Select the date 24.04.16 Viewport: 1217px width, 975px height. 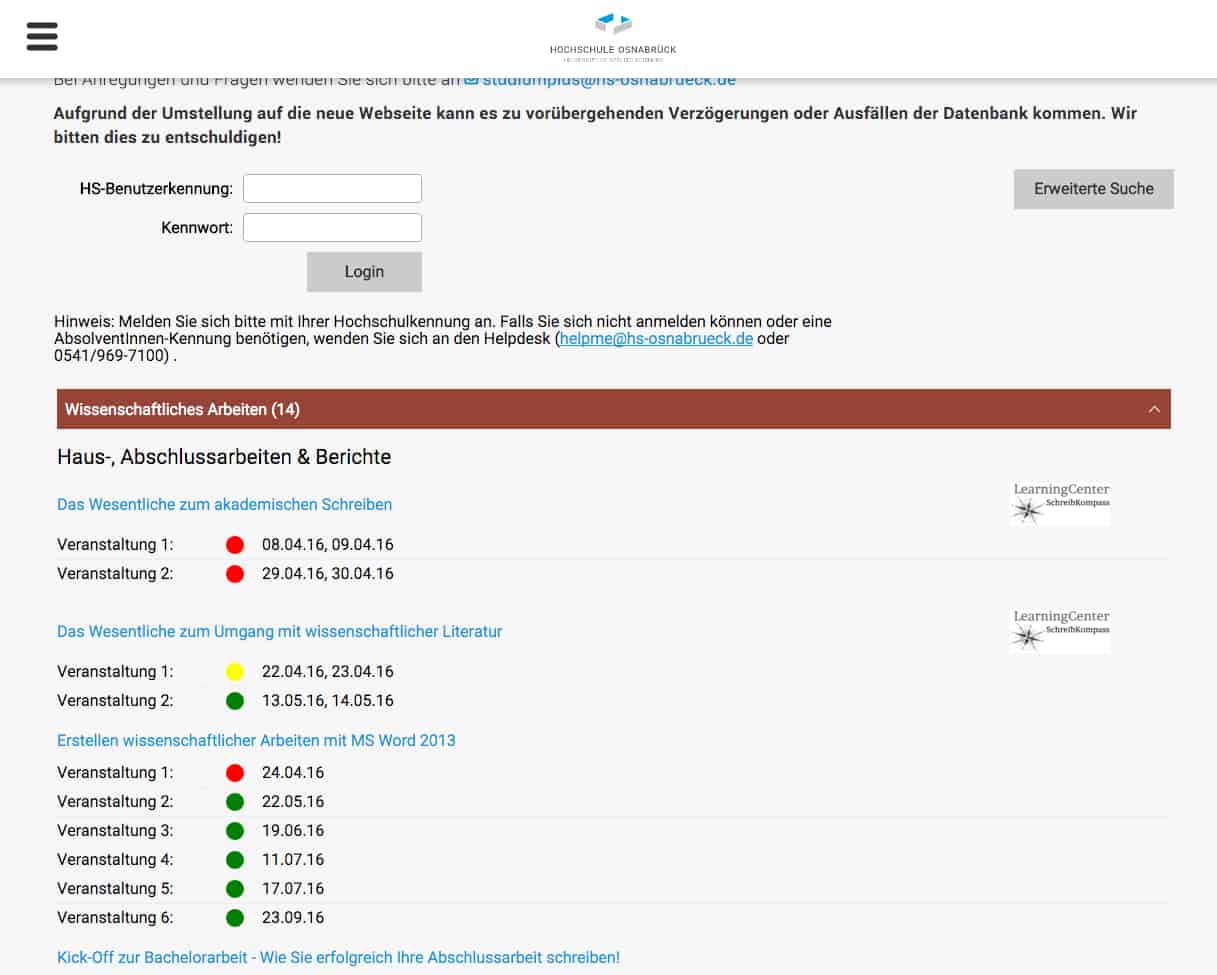[x=293, y=773]
